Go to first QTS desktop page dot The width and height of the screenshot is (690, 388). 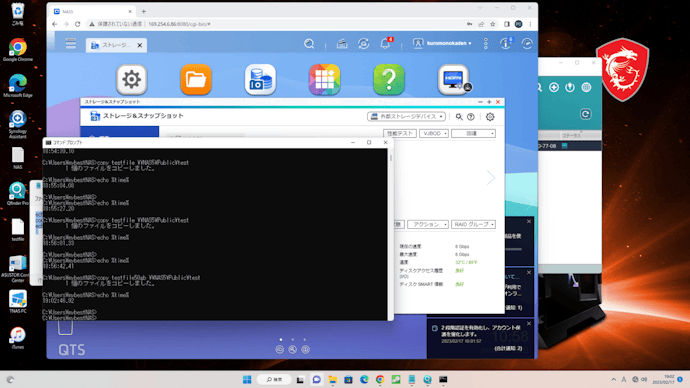(281, 339)
